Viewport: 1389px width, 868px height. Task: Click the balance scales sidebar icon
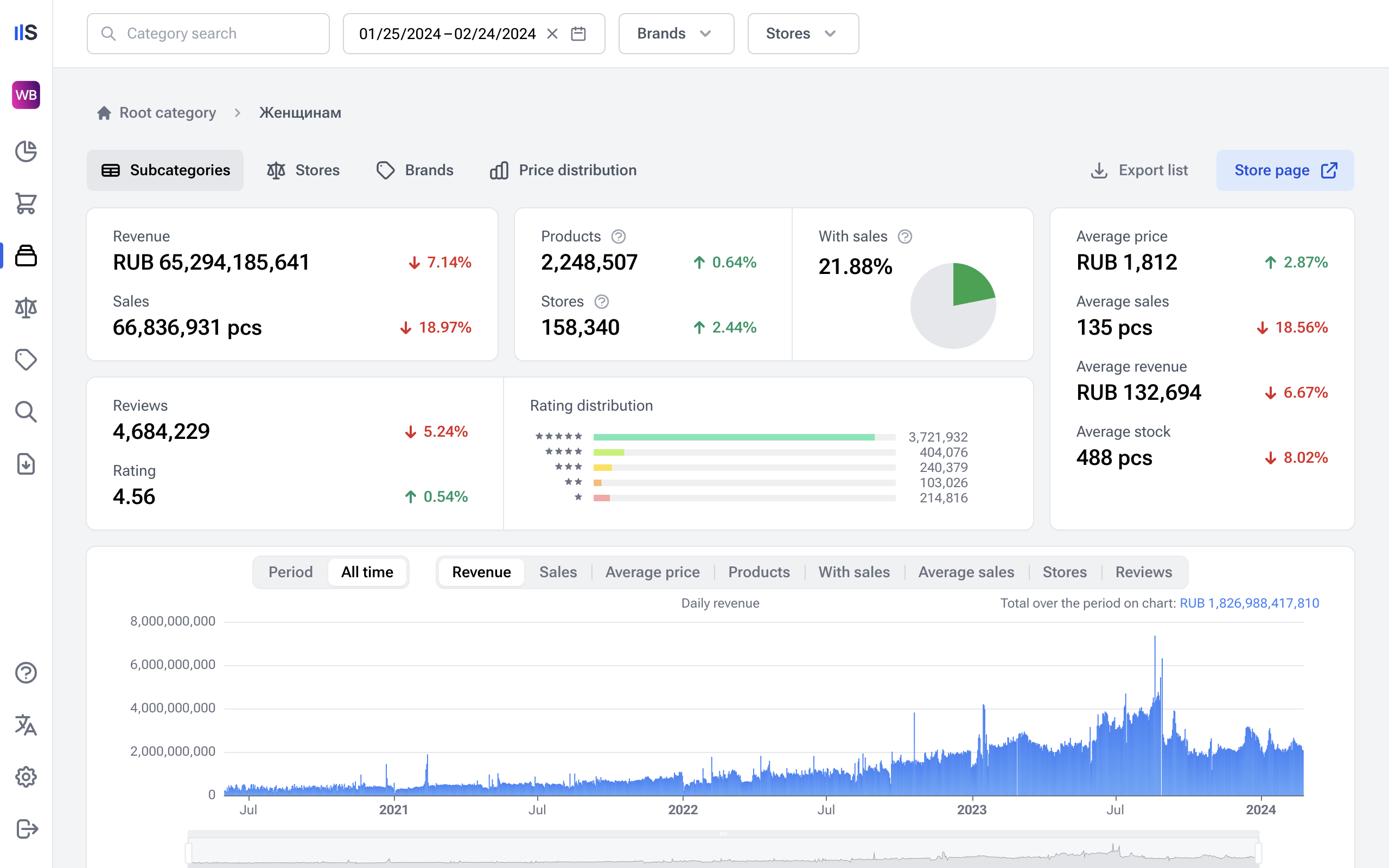[26, 308]
